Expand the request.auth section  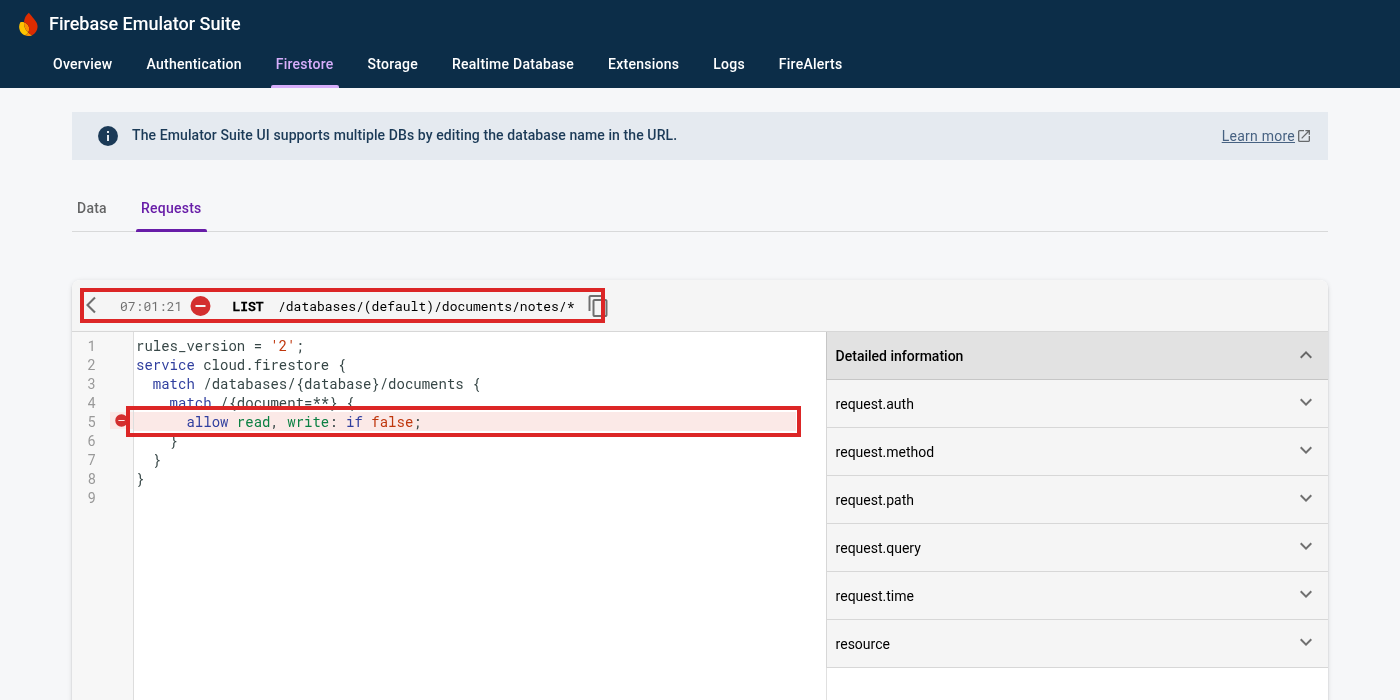[x=1077, y=404]
